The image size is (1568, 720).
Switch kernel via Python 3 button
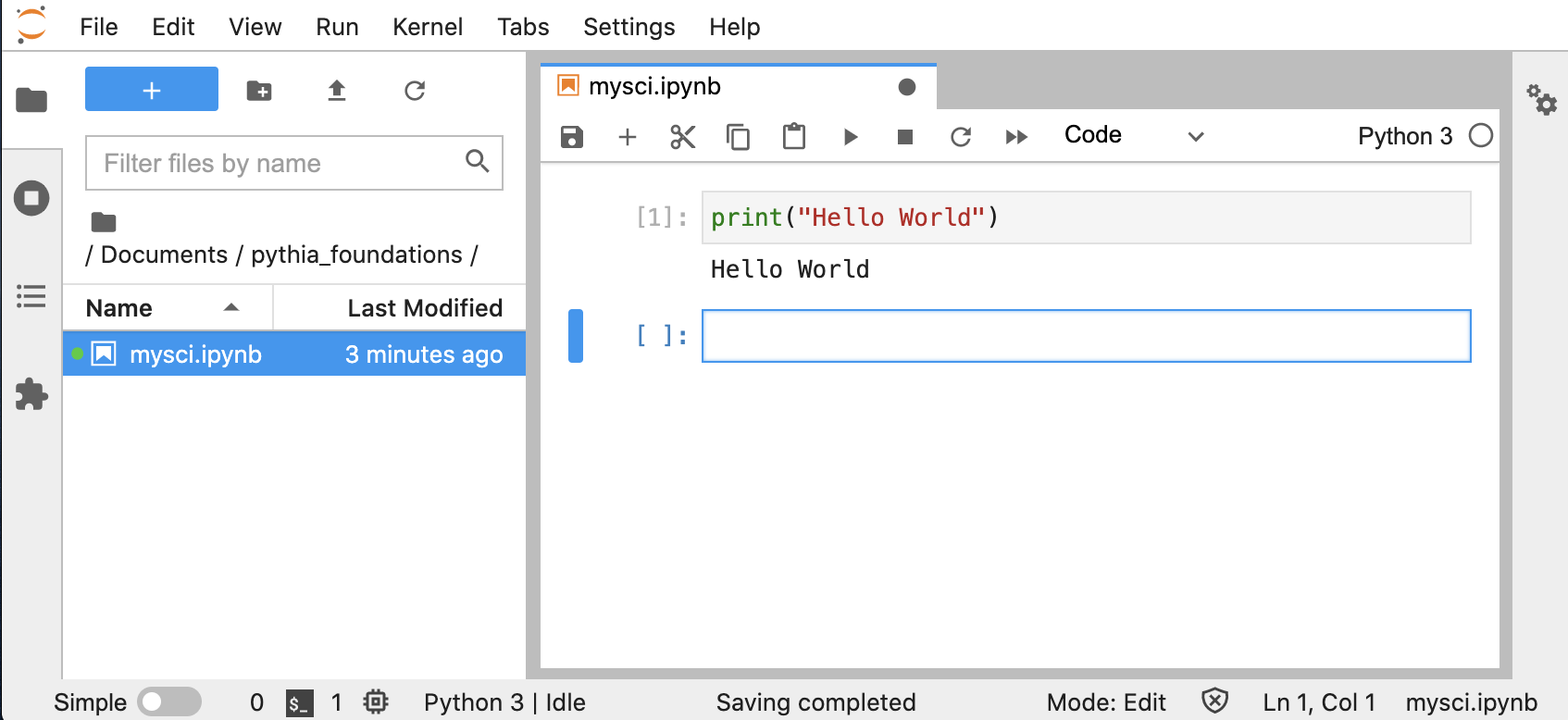coord(1404,136)
